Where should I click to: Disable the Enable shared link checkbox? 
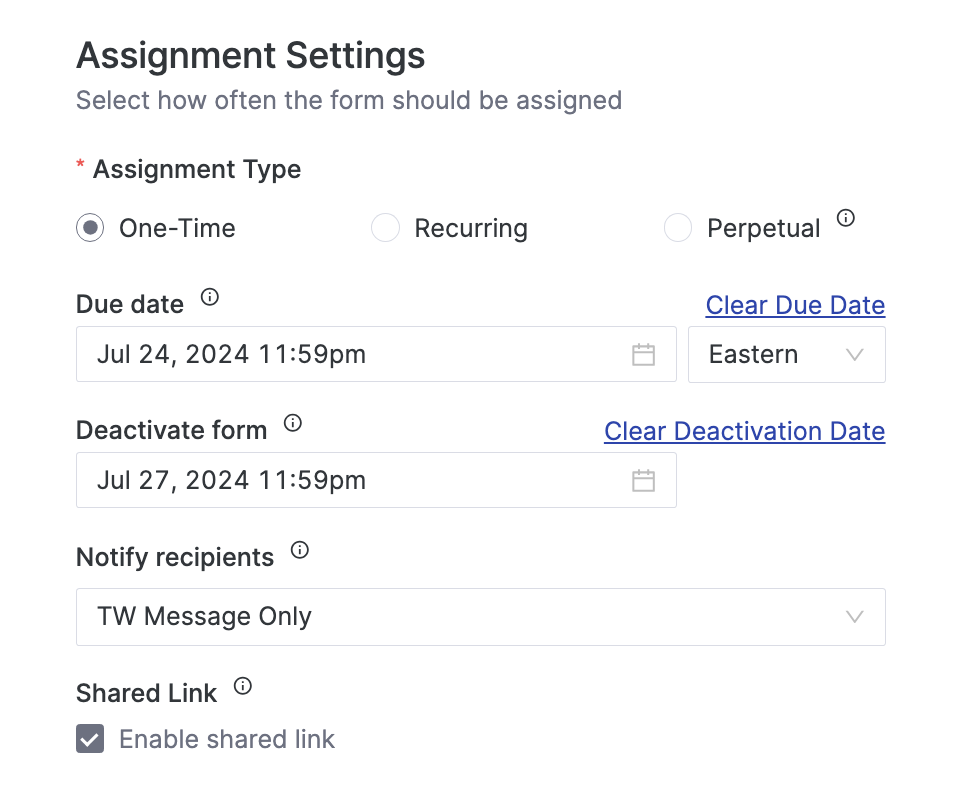[89, 739]
